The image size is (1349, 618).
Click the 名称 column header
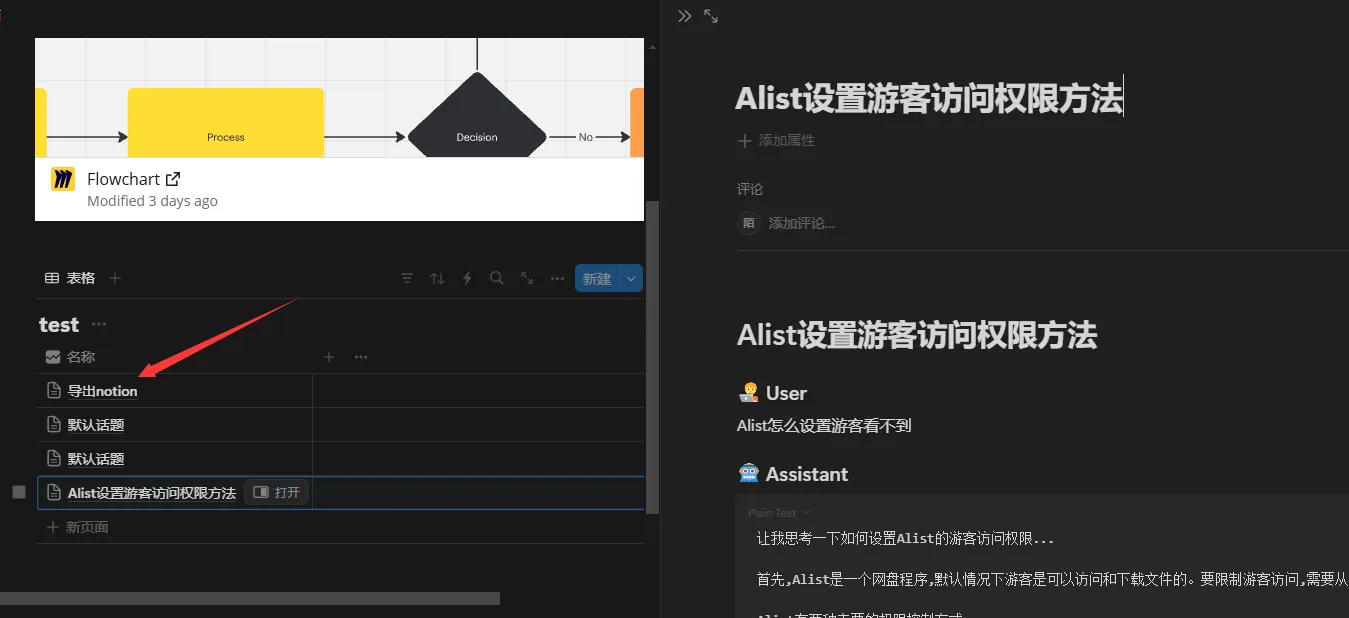pyautogui.click(x=71, y=357)
